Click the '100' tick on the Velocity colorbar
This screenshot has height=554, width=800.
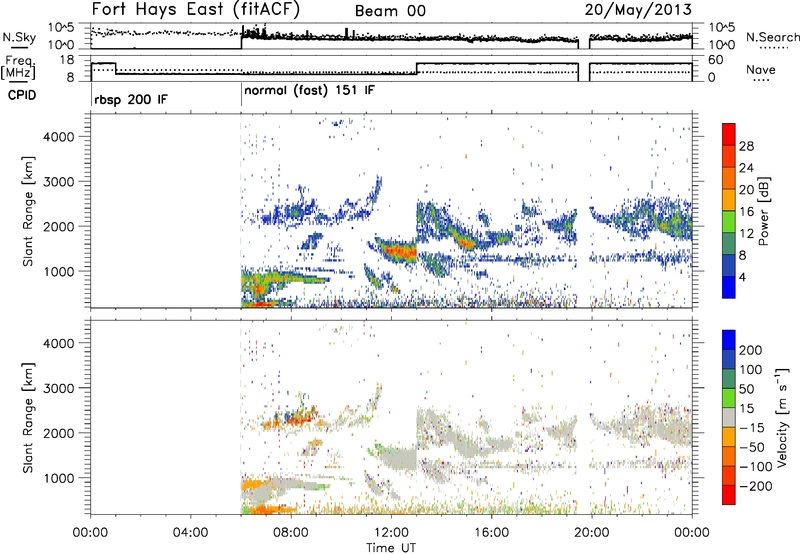pyautogui.click(x=751, y=370)
